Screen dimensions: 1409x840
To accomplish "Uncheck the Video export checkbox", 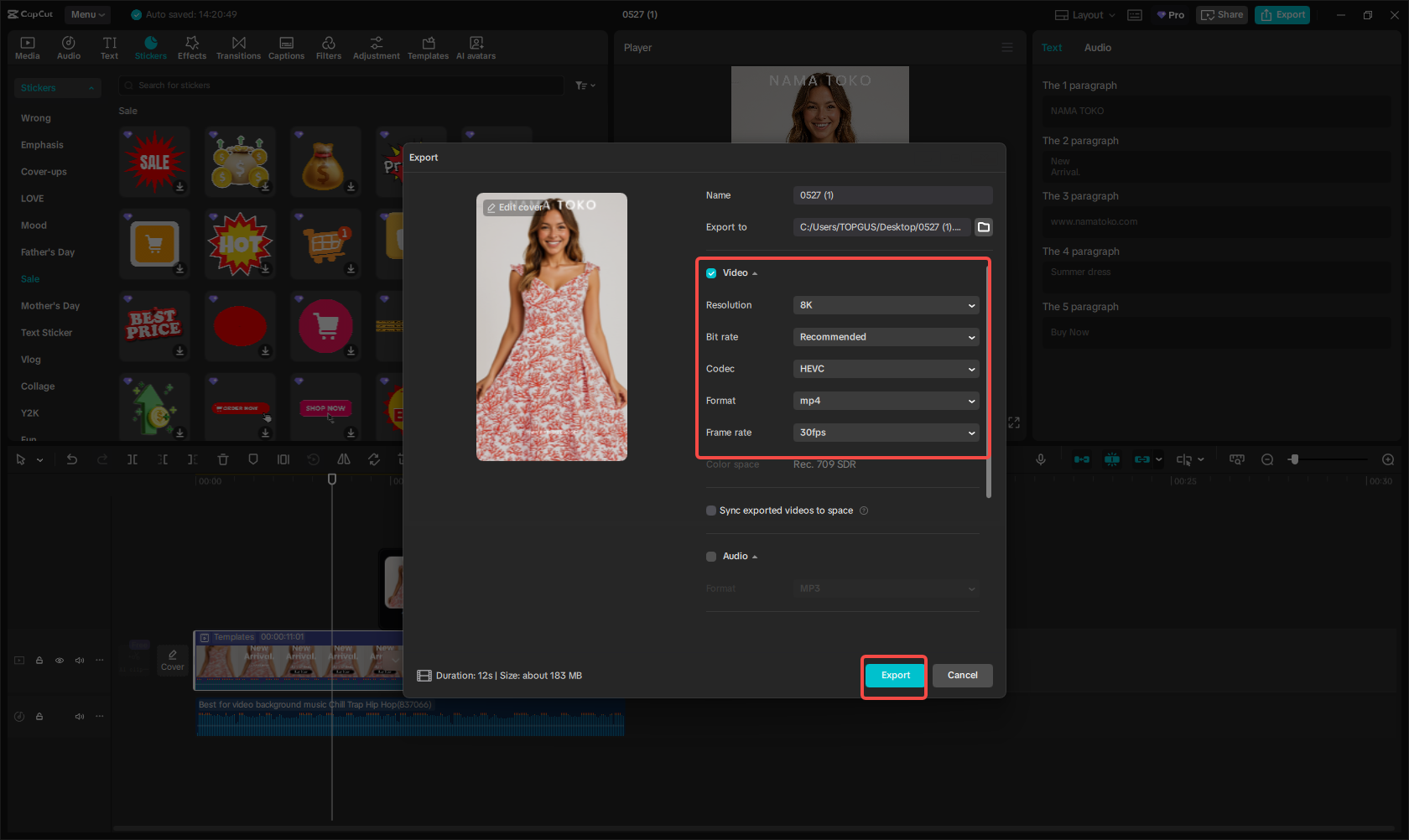I will coord(710,272).
